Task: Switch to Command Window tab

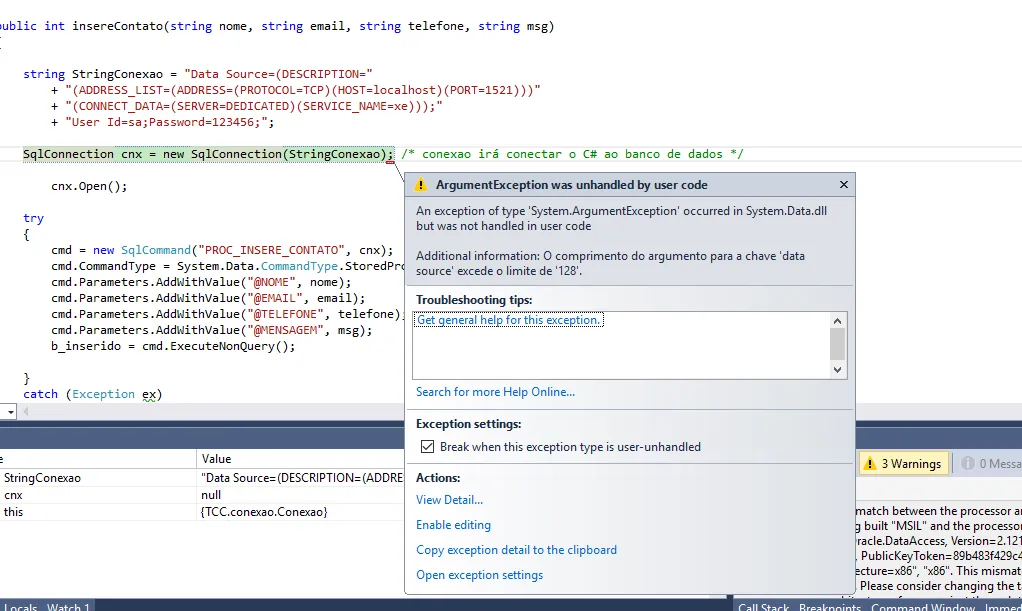Action: click(x=922, y=606)
